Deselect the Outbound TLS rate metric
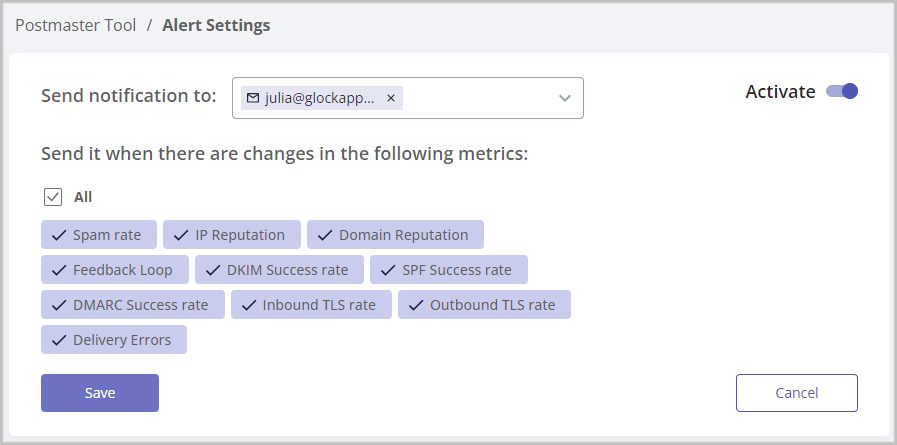The width and height of the screenshot is (897, 445). tap(484, 305)
